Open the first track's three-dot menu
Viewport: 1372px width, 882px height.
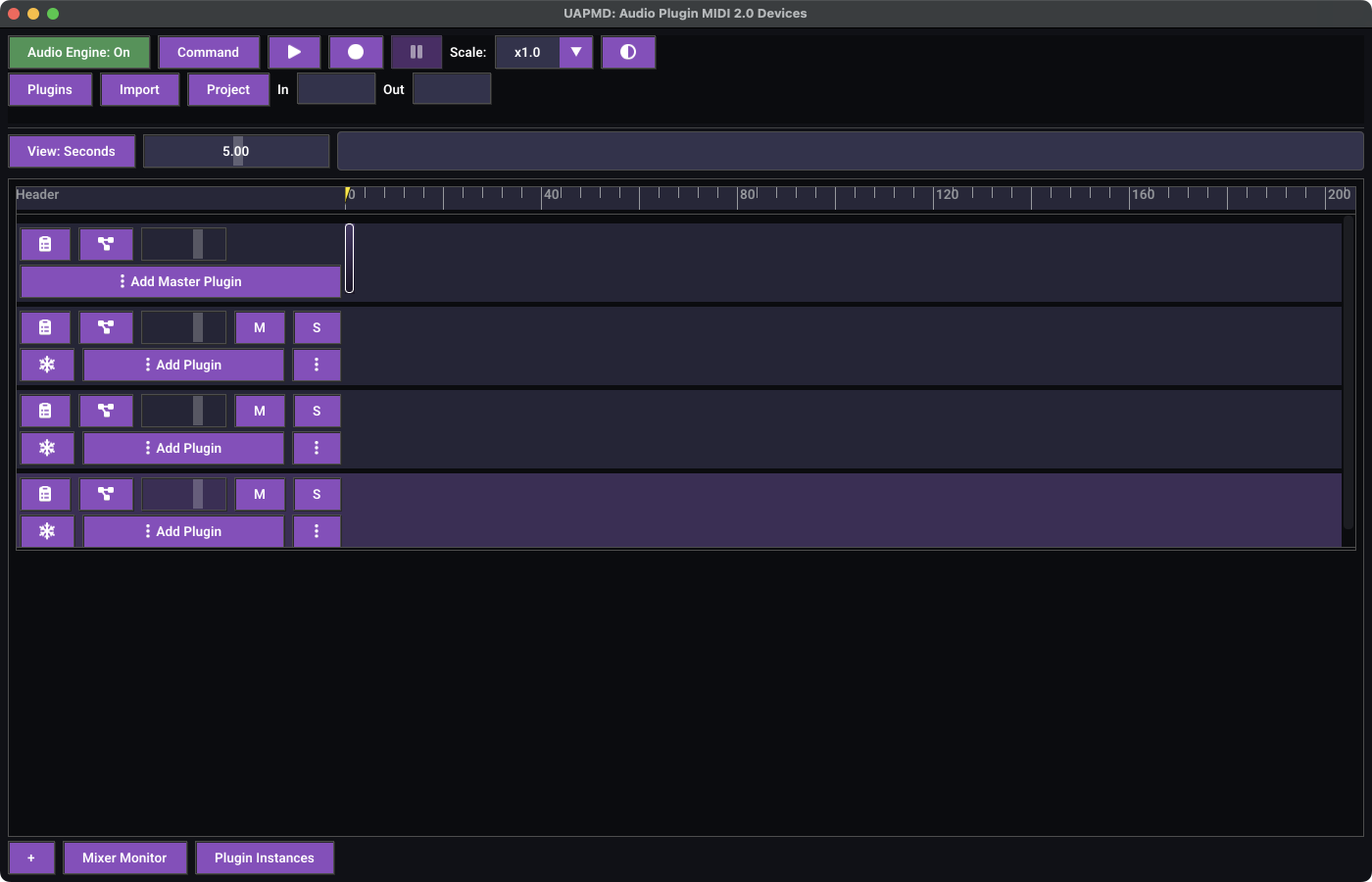317,365
